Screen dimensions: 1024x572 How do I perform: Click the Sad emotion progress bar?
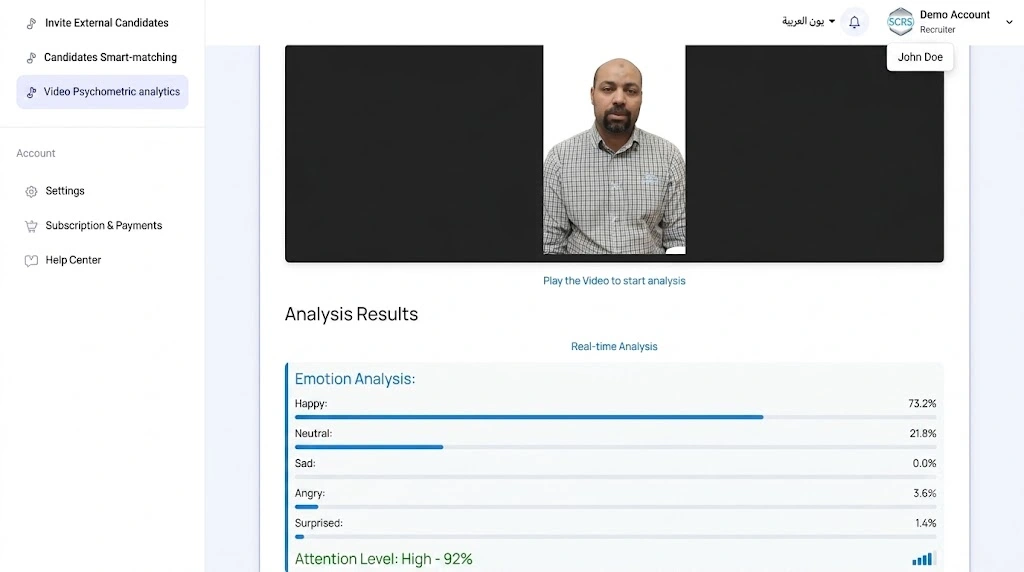[x=615, y=477]
